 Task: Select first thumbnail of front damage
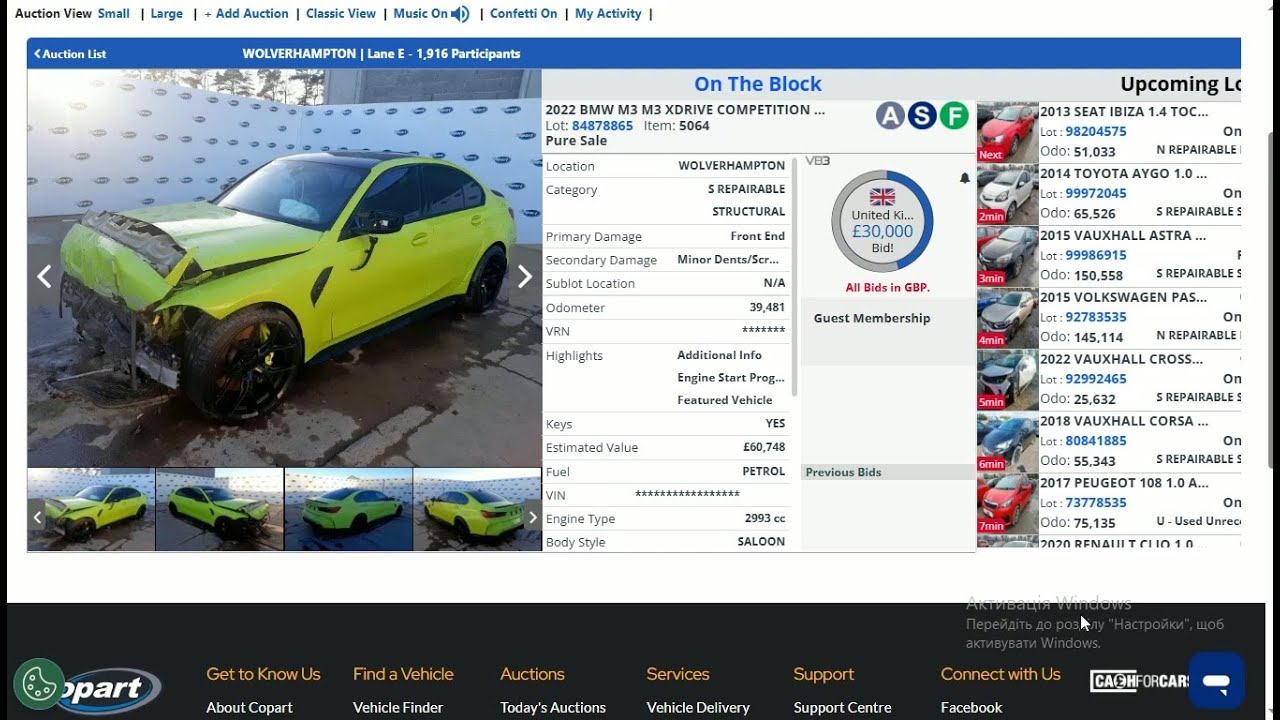point(91,510)
